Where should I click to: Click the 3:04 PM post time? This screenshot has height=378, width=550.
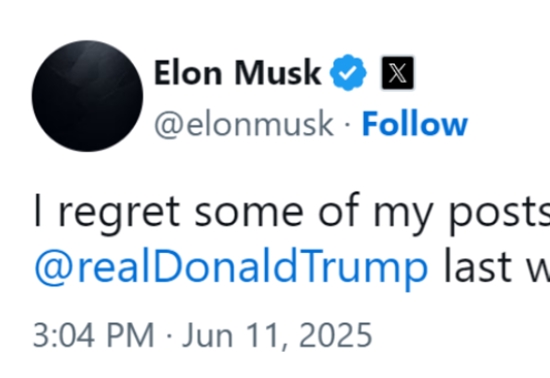pyautogui.click(x=93, y=335)
